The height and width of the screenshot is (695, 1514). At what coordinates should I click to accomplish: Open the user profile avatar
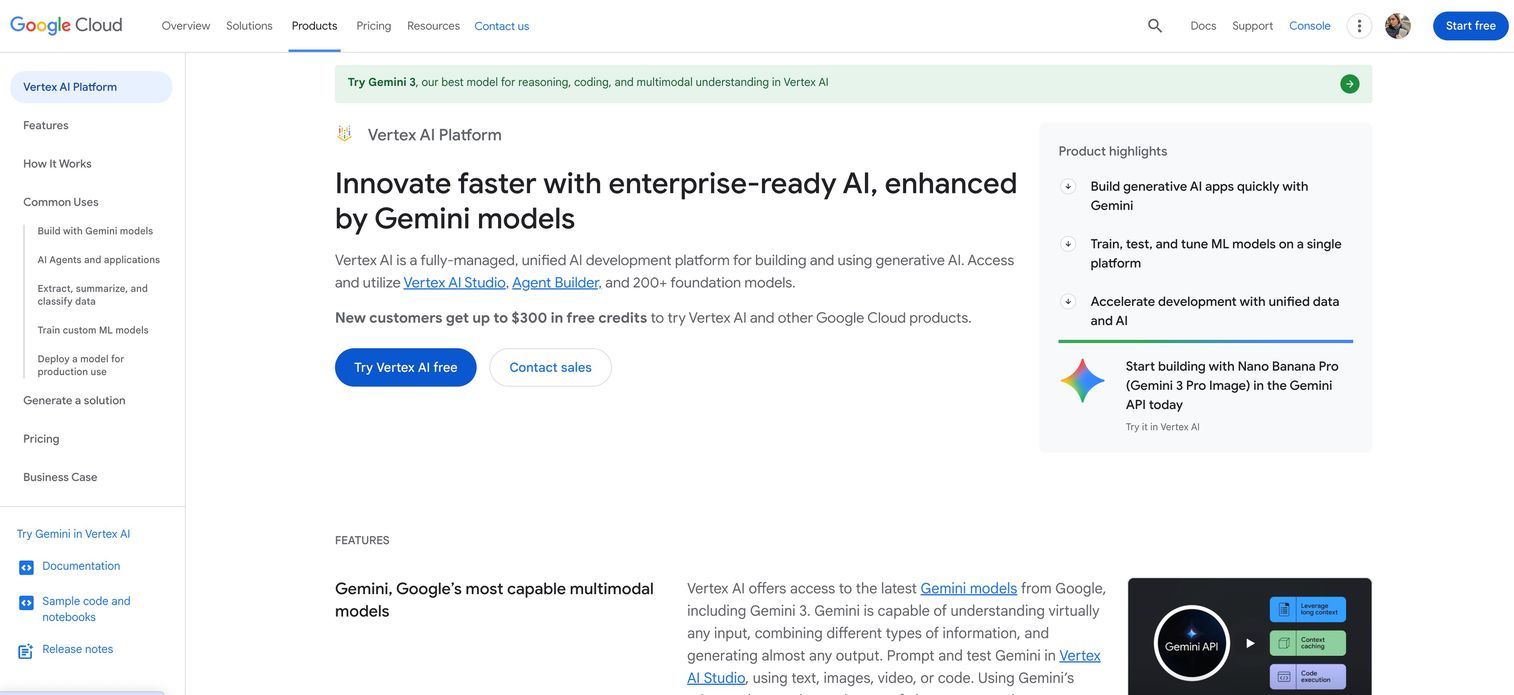click(1398, 26)
